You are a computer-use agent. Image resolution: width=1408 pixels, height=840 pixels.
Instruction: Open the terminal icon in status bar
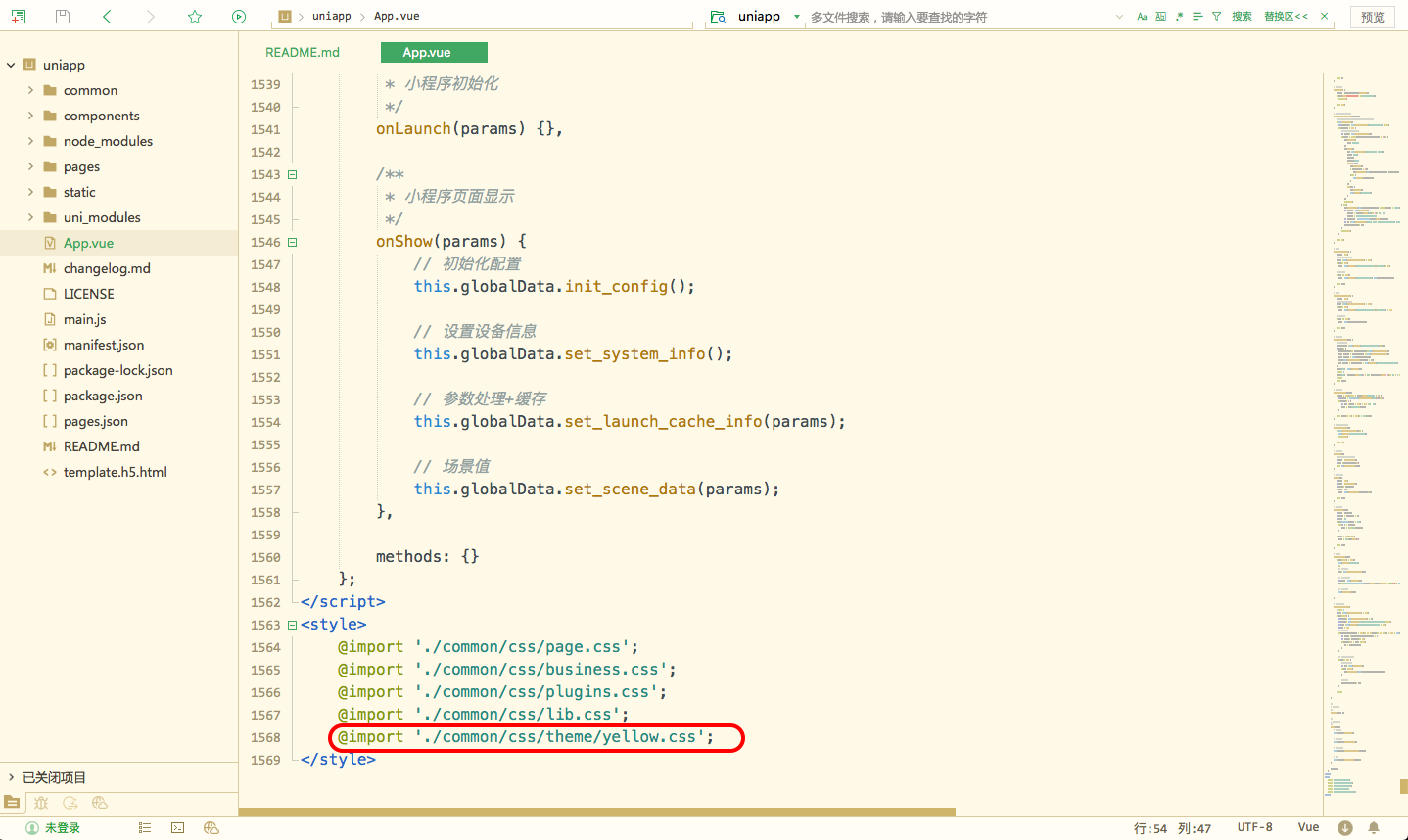178,828
